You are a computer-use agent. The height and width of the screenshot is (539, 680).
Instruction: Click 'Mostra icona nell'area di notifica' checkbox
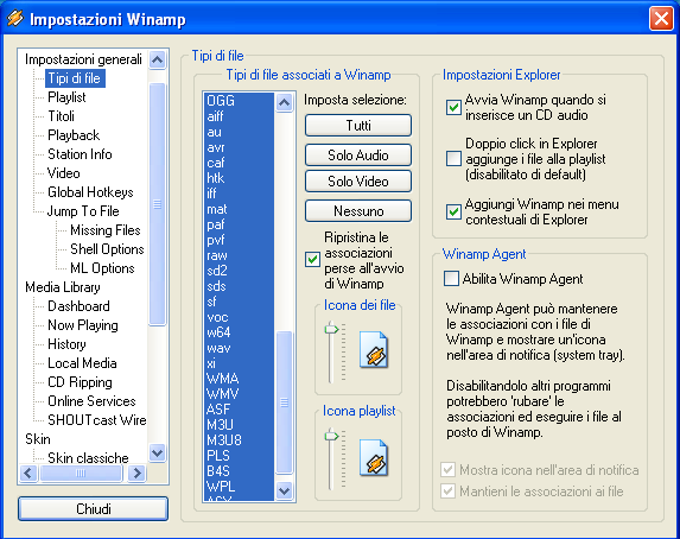coord(448,470)
